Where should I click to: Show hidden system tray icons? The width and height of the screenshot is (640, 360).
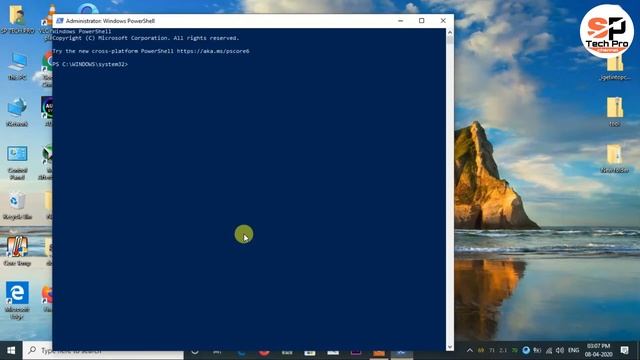tap(470, 350)
